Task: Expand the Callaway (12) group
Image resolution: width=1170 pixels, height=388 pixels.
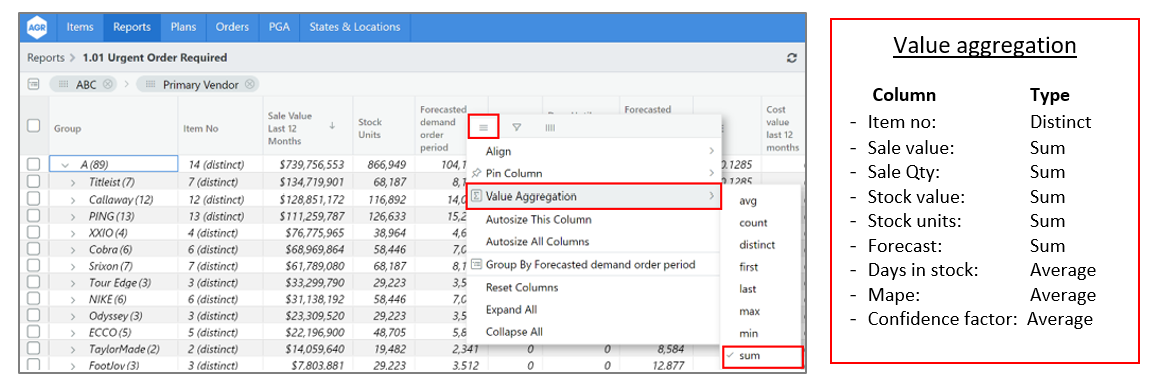Action: (x=74, y=200)
